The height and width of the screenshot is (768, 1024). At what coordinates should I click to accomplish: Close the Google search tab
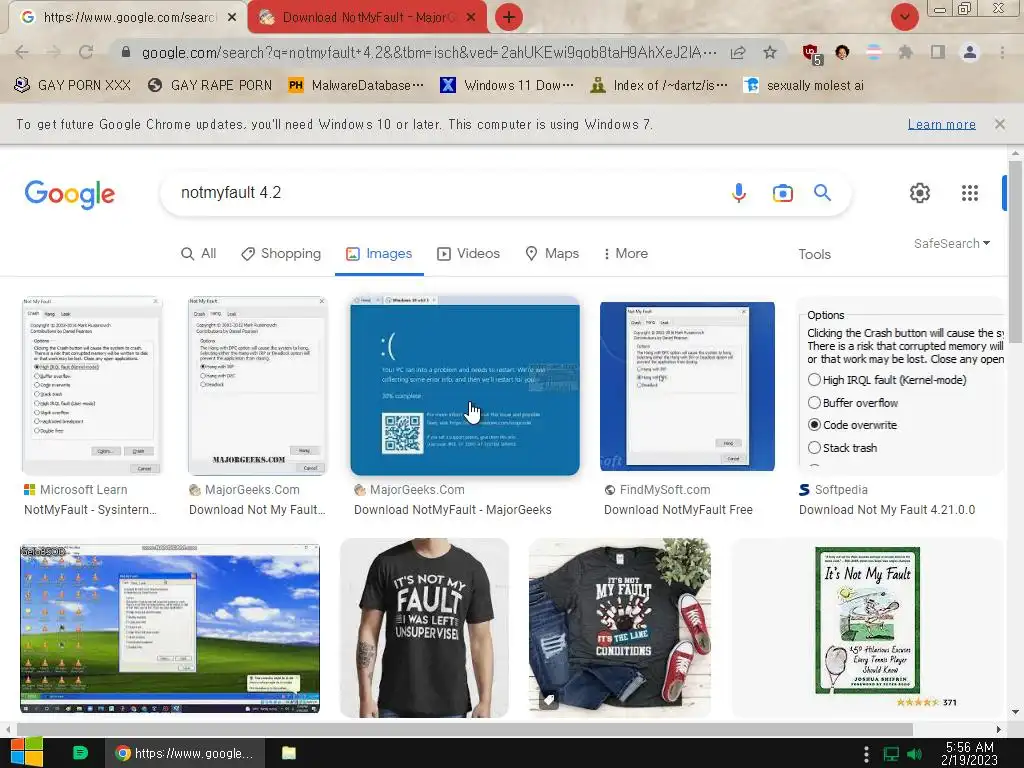(x=232, y=18)
